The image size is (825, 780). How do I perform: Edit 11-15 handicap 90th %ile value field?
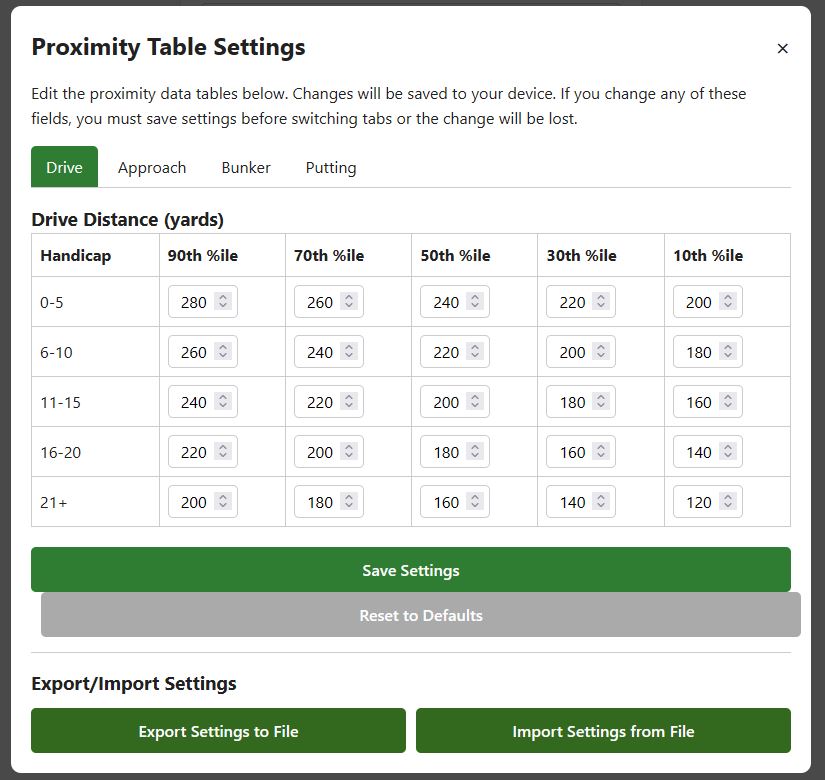(x=203, y=402)
